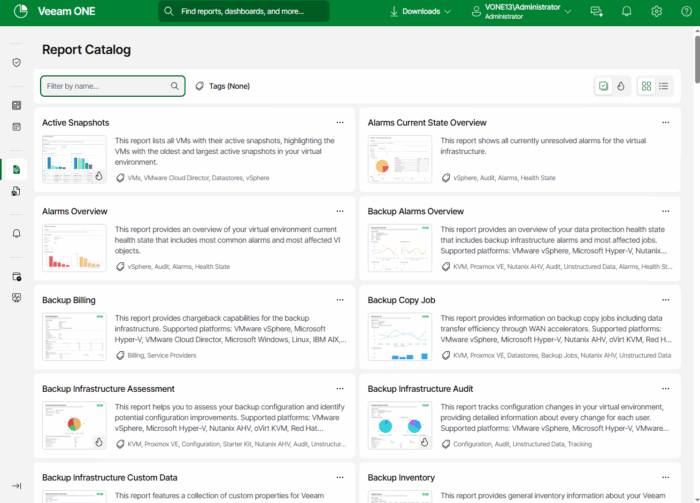The image size is (700, 503).
Task: Click the "Billing, Service Providers" tags text
Action: pos(162,356)
